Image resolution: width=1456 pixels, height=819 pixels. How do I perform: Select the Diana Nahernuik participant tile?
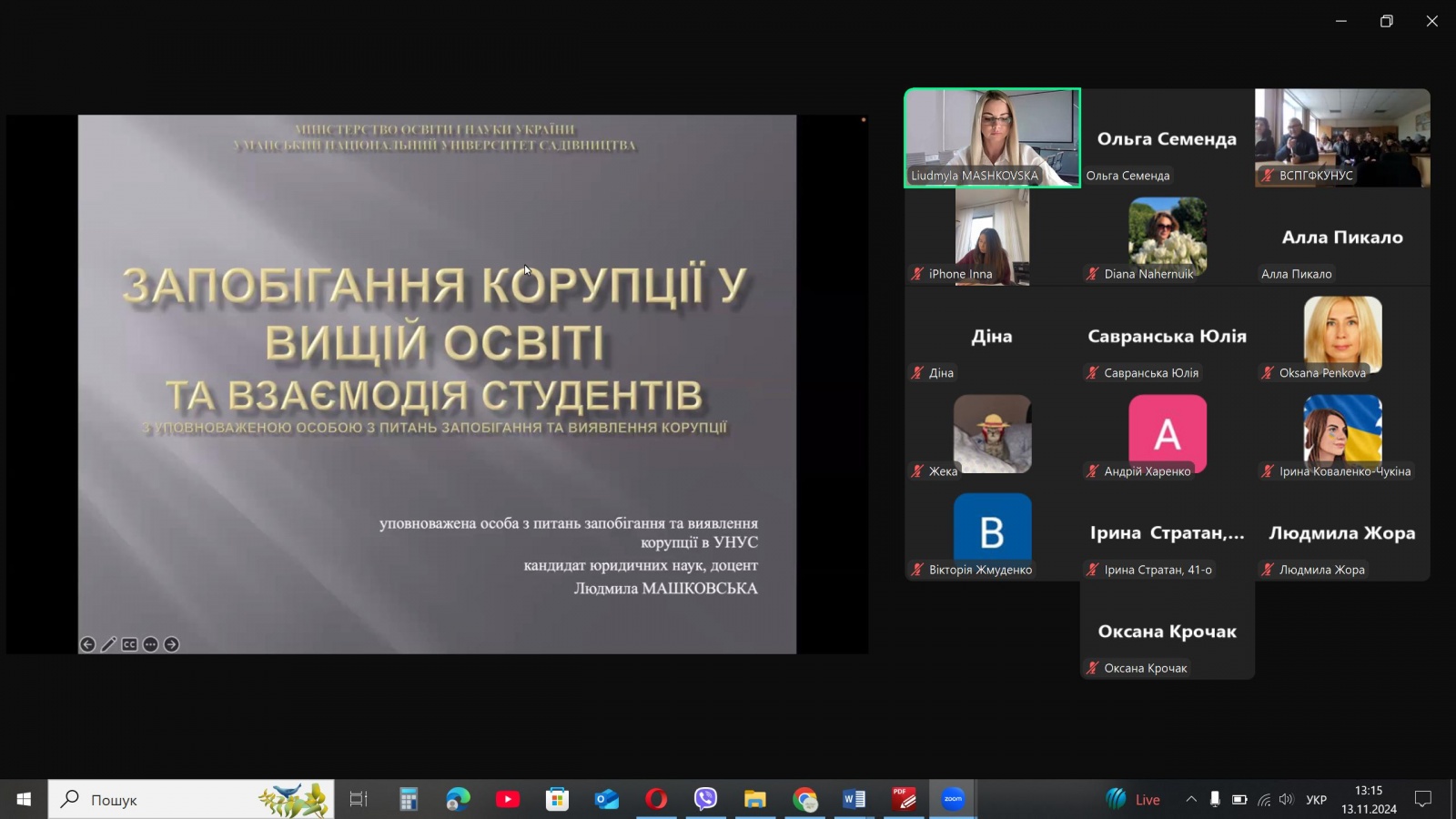coord(1168,237)
